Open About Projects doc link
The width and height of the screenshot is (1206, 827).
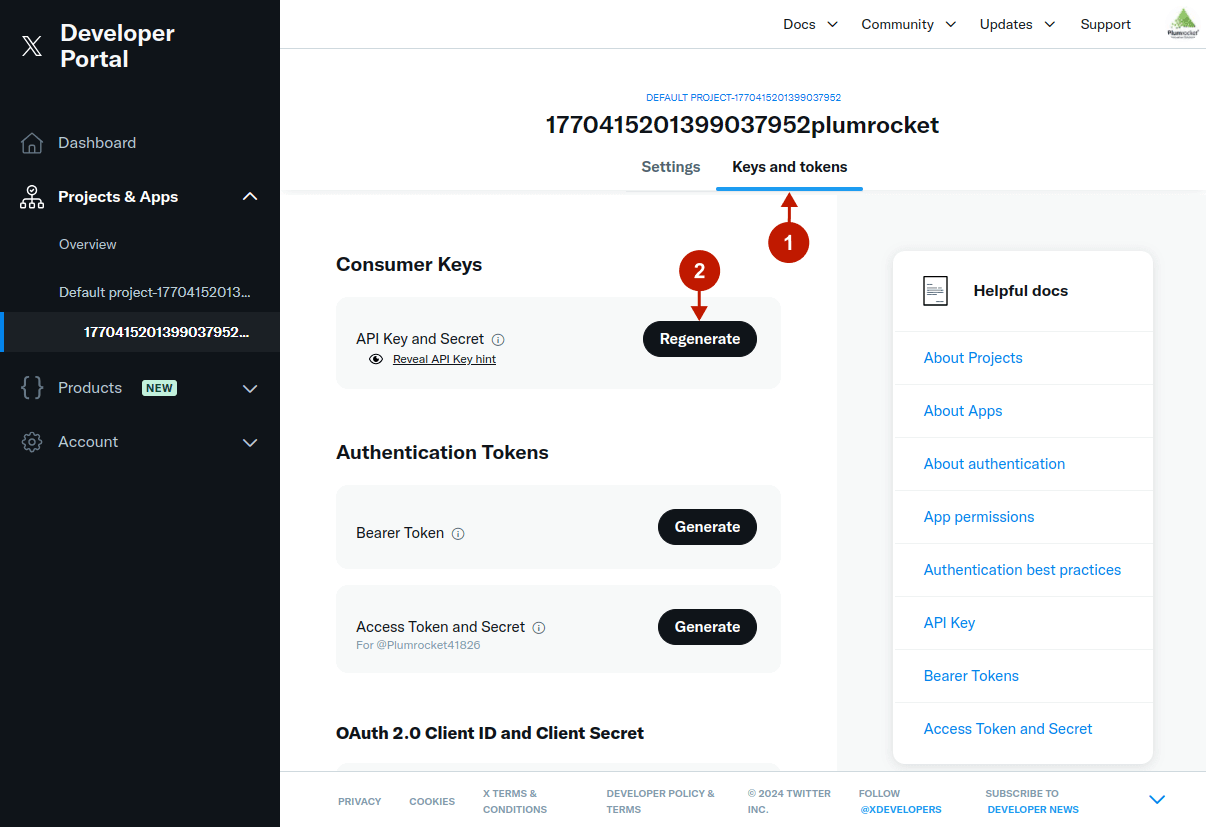[973, 358]
